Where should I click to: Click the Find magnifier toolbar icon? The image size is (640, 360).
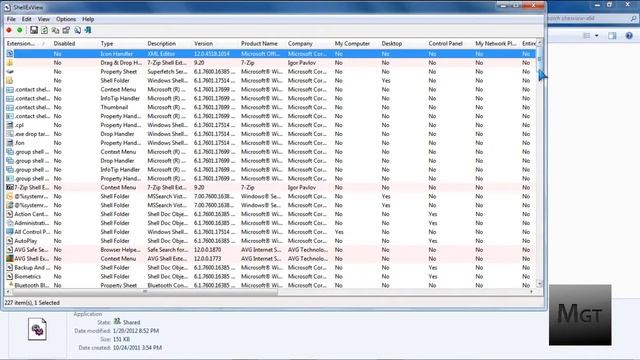(x=77, y=30)
